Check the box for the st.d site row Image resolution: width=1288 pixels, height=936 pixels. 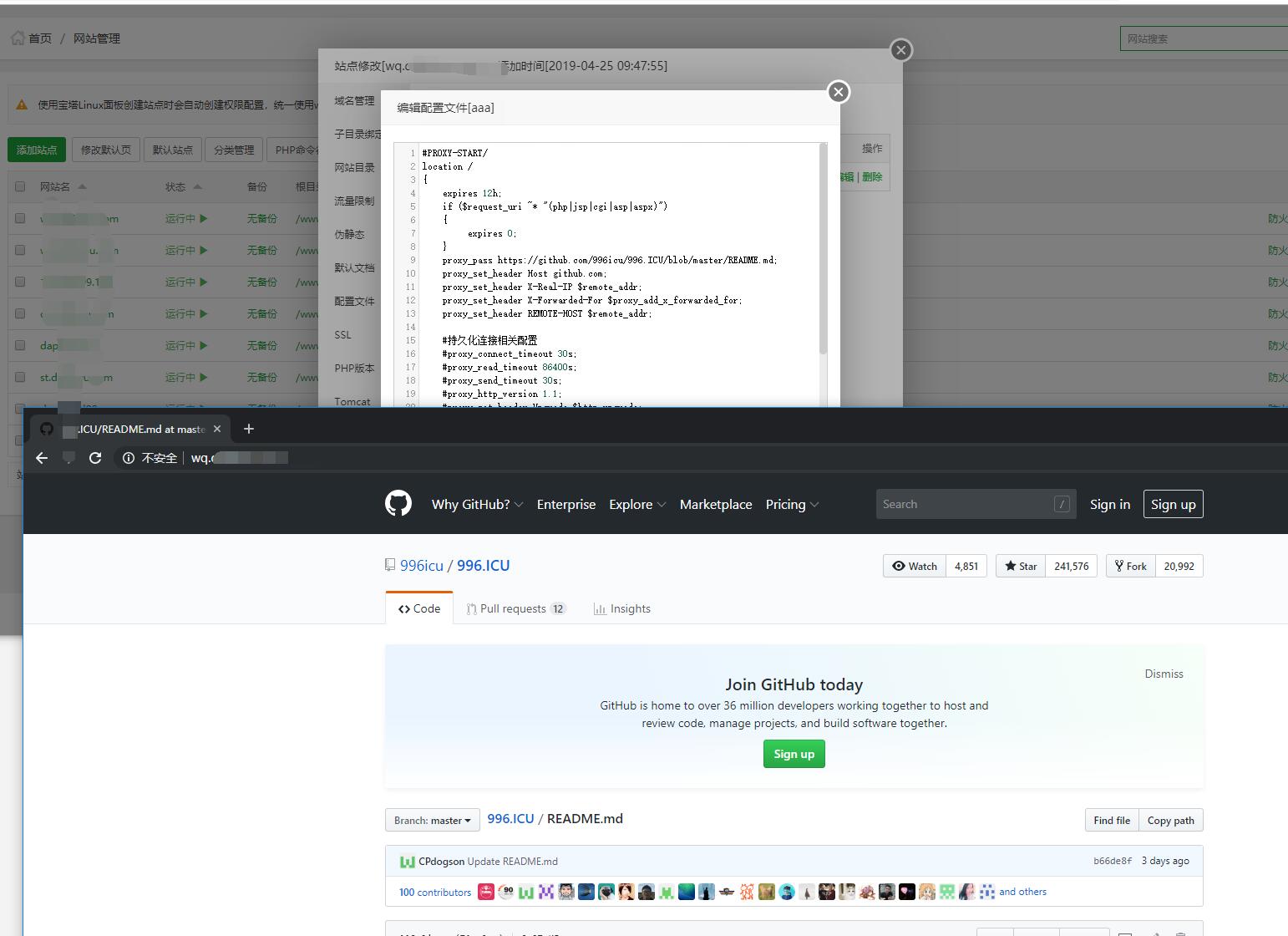coord(20,377)
